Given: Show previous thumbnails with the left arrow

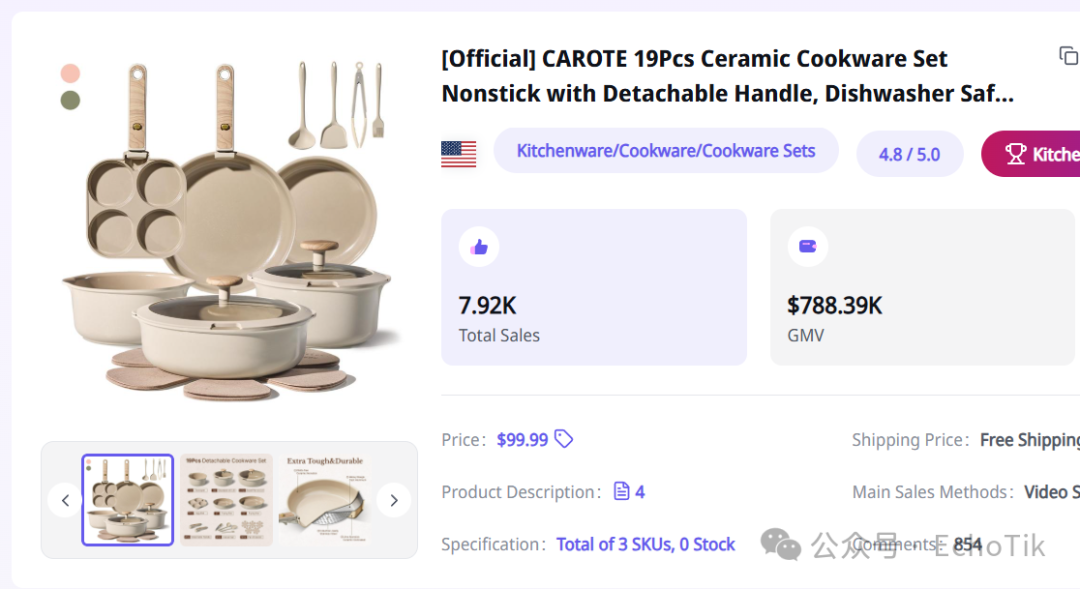Looking at the screenshot, I should 65,500.
